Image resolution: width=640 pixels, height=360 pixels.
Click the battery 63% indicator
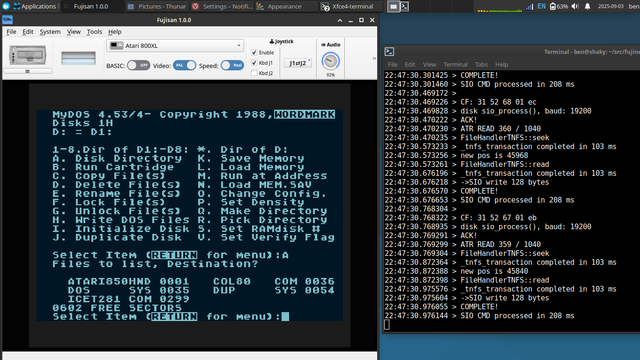559,6
